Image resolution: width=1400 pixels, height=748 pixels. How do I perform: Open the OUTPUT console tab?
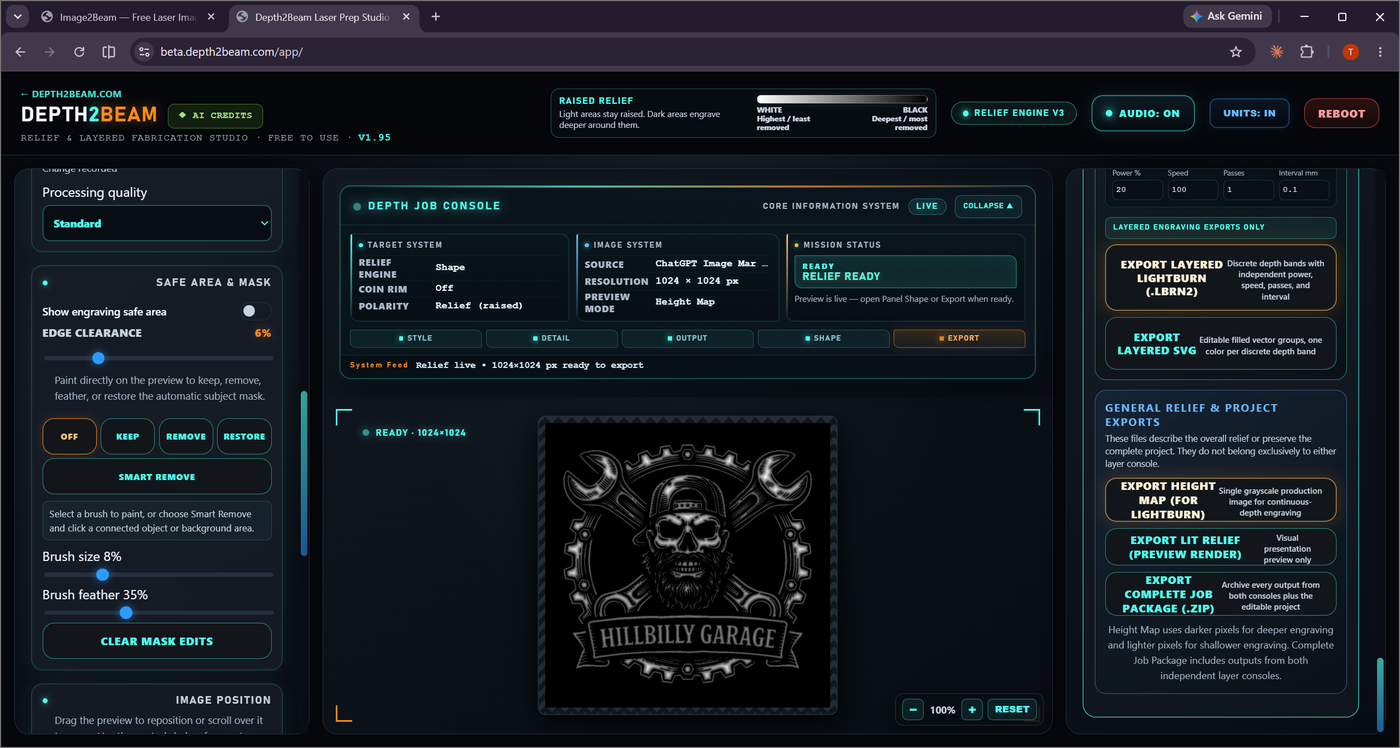pos(688,338)
